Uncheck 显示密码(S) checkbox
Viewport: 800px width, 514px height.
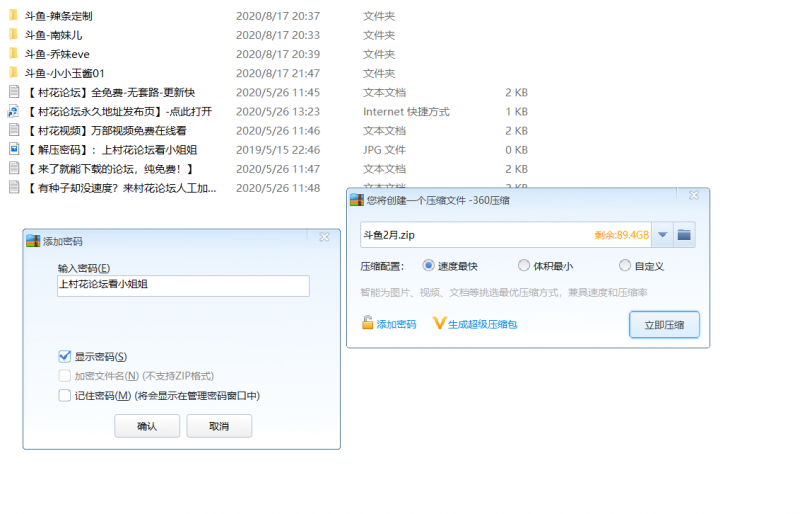(x=64, y=356)
